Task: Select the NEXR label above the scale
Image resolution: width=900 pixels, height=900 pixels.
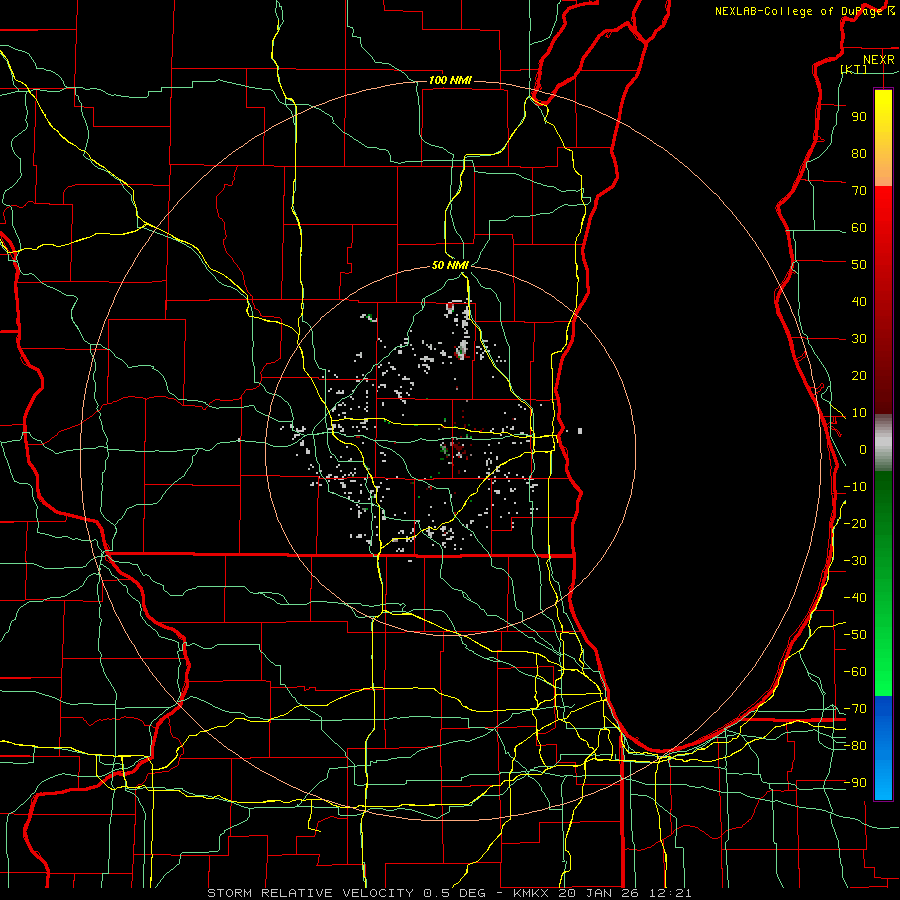Action: pyautogui.click(x=879, y=60)
